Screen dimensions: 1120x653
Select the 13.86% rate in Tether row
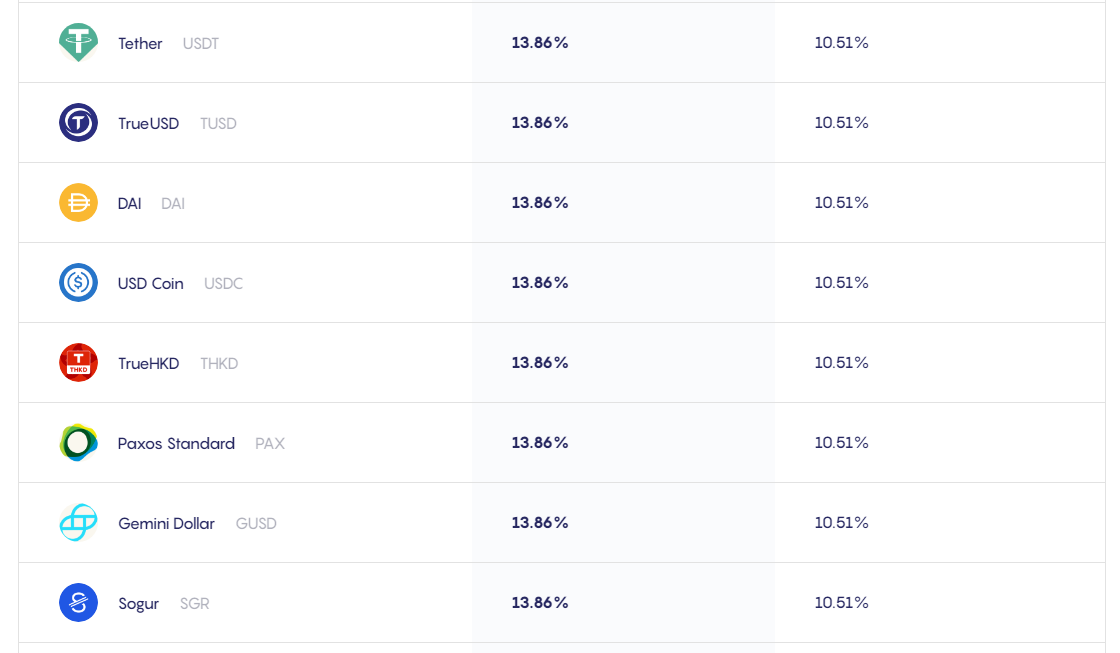[540, 43]
